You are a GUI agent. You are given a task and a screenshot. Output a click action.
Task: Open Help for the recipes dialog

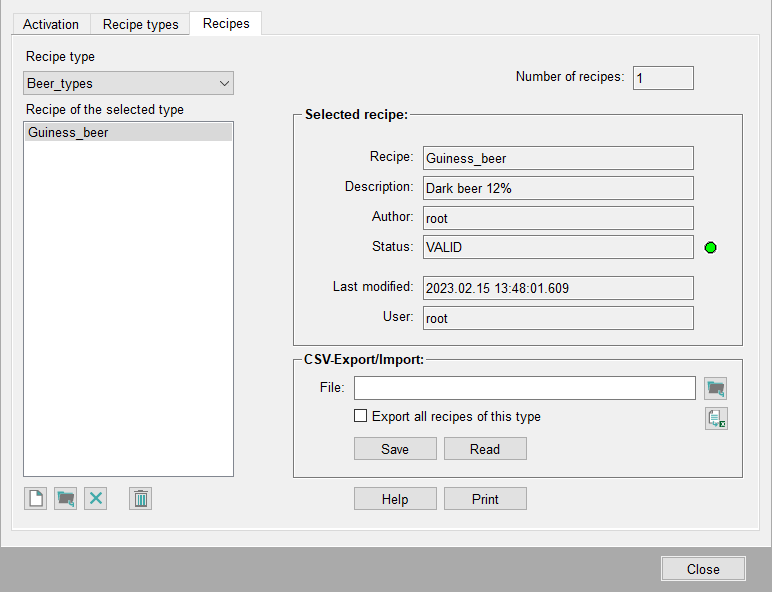pos(395,499)
